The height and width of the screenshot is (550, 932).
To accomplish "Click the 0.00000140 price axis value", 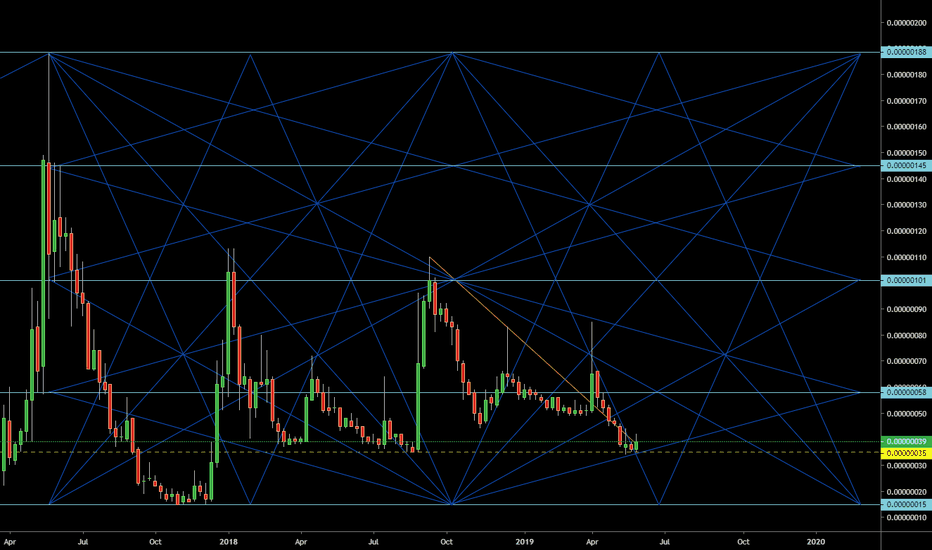I will pos(906,179).
